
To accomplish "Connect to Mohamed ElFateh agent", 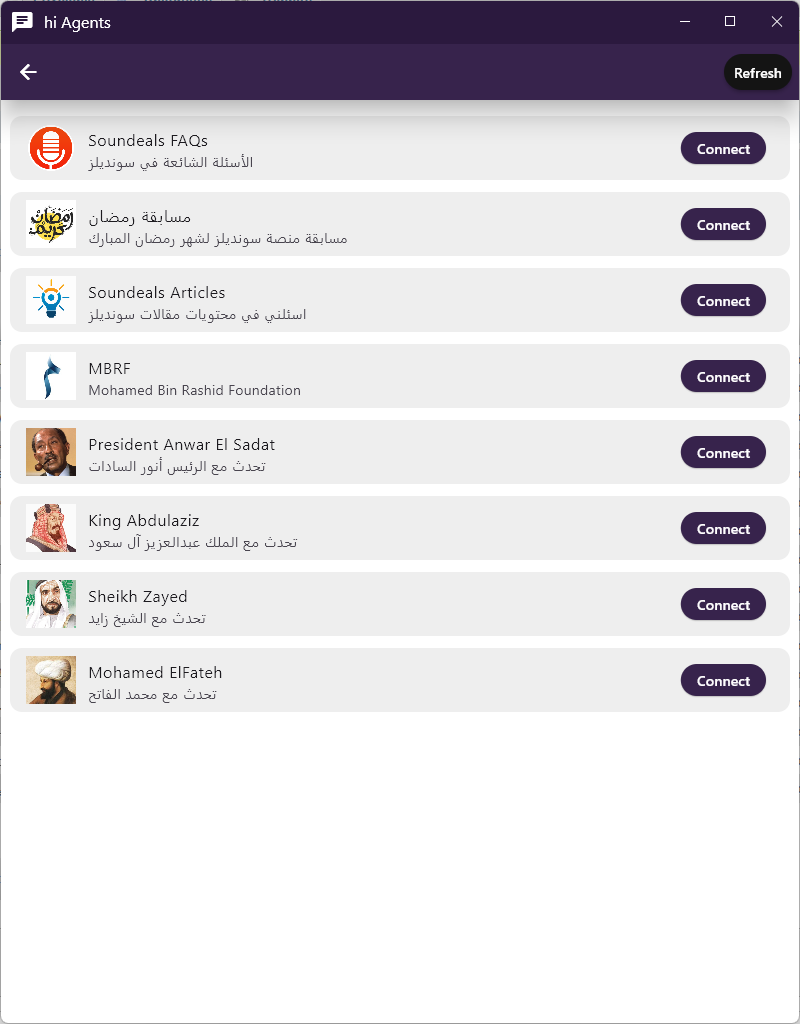I will 723,681.
